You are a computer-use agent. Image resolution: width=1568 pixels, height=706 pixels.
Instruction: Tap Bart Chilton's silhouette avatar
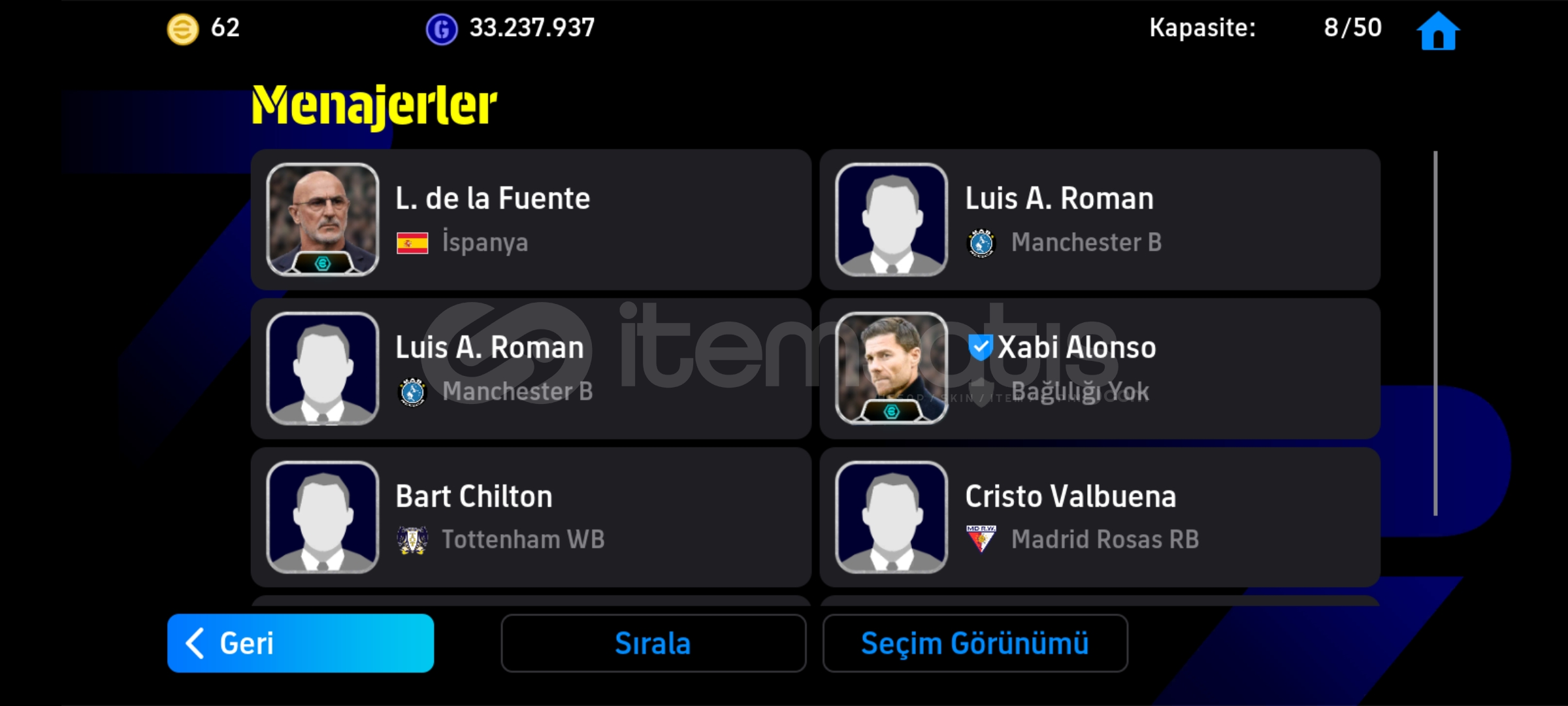click(x=323, y=517)
